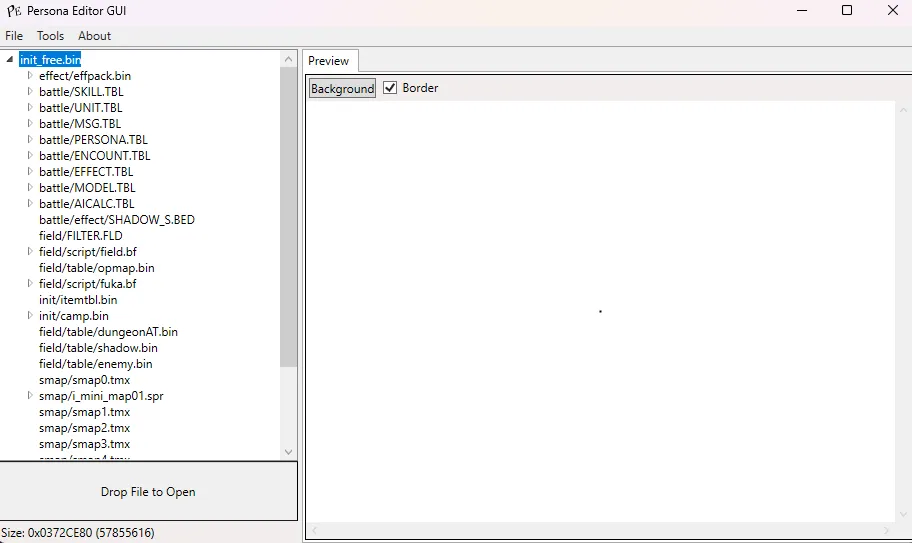This screenshot has height=543, width=912.
Task: Select battle/EFFECT.TBL file entry
Action: click(x=86, y=172)
